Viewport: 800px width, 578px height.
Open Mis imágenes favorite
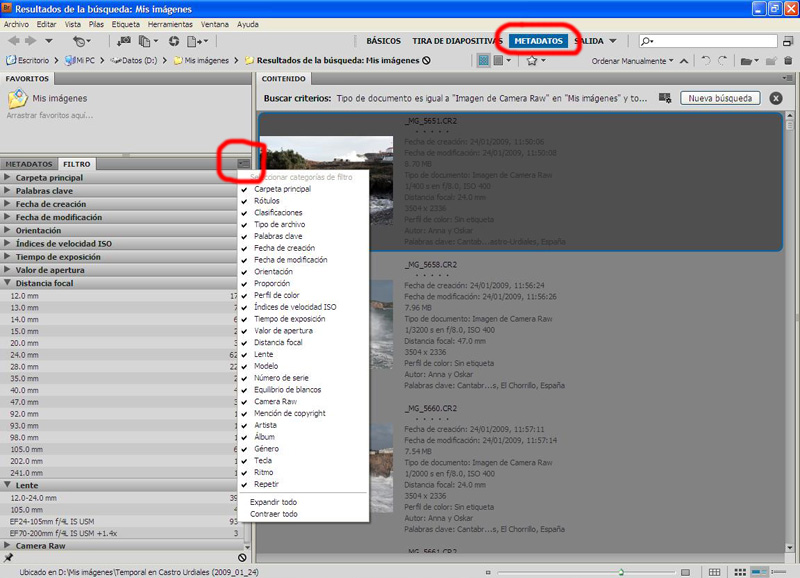coord(47,98)
